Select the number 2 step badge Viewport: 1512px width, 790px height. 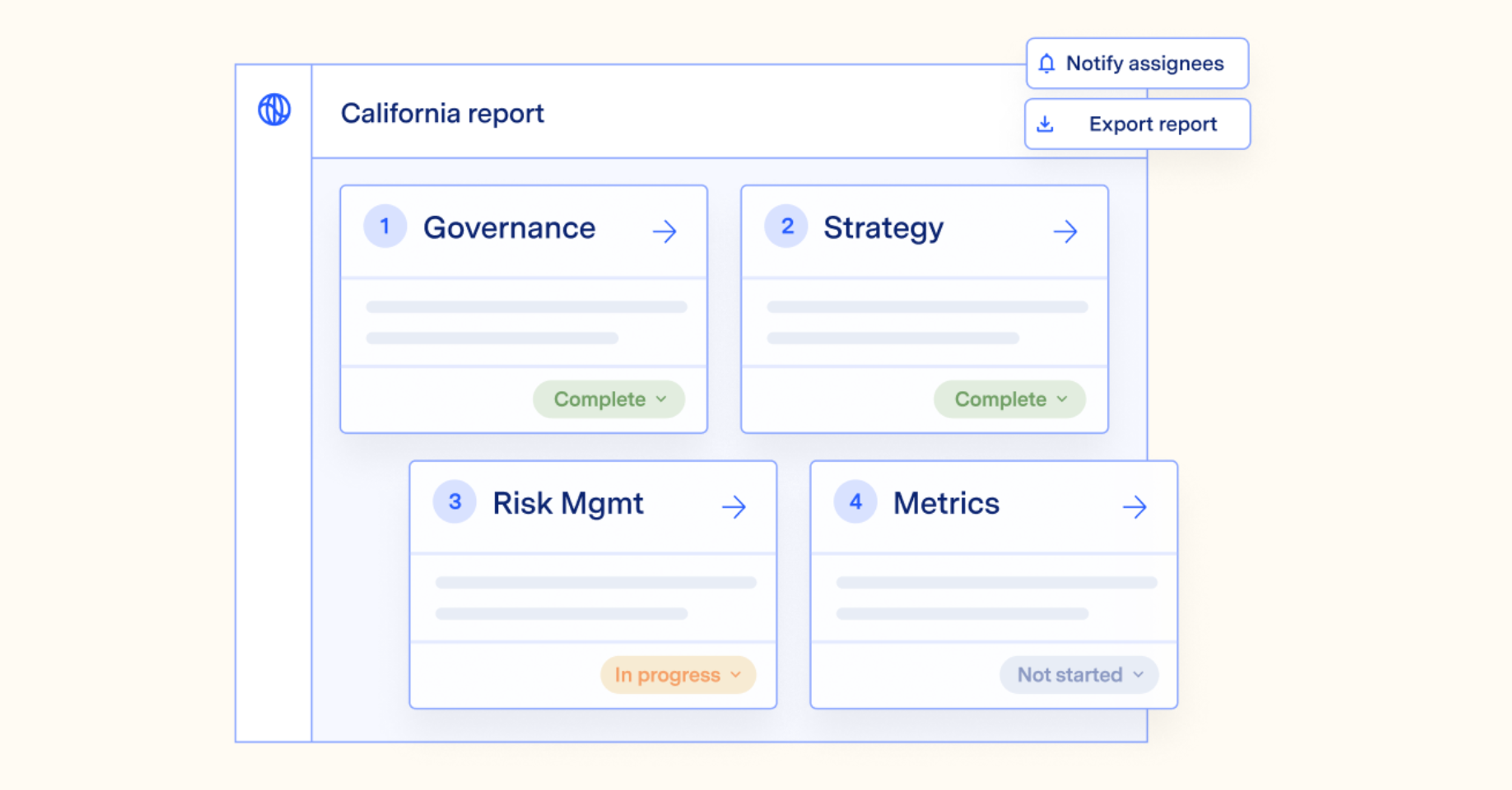tap(787, 227)
